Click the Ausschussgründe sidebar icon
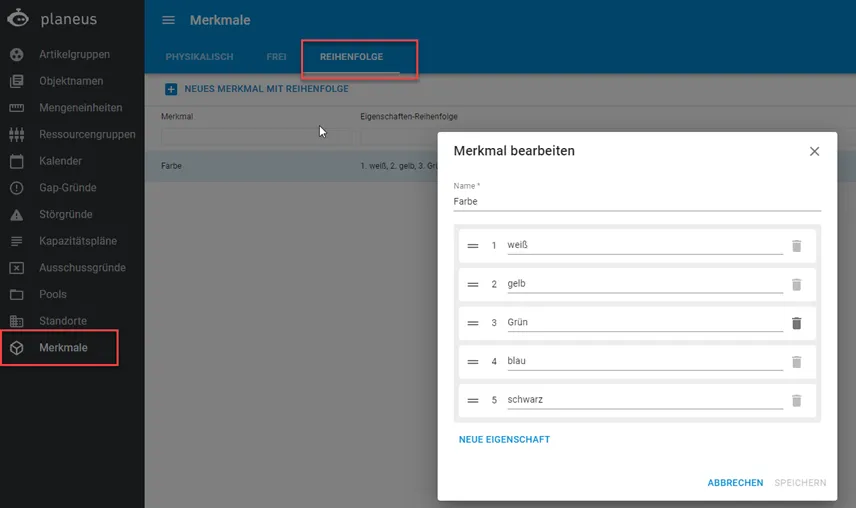The width and height of the screenshot is (856, 508). 17,268
